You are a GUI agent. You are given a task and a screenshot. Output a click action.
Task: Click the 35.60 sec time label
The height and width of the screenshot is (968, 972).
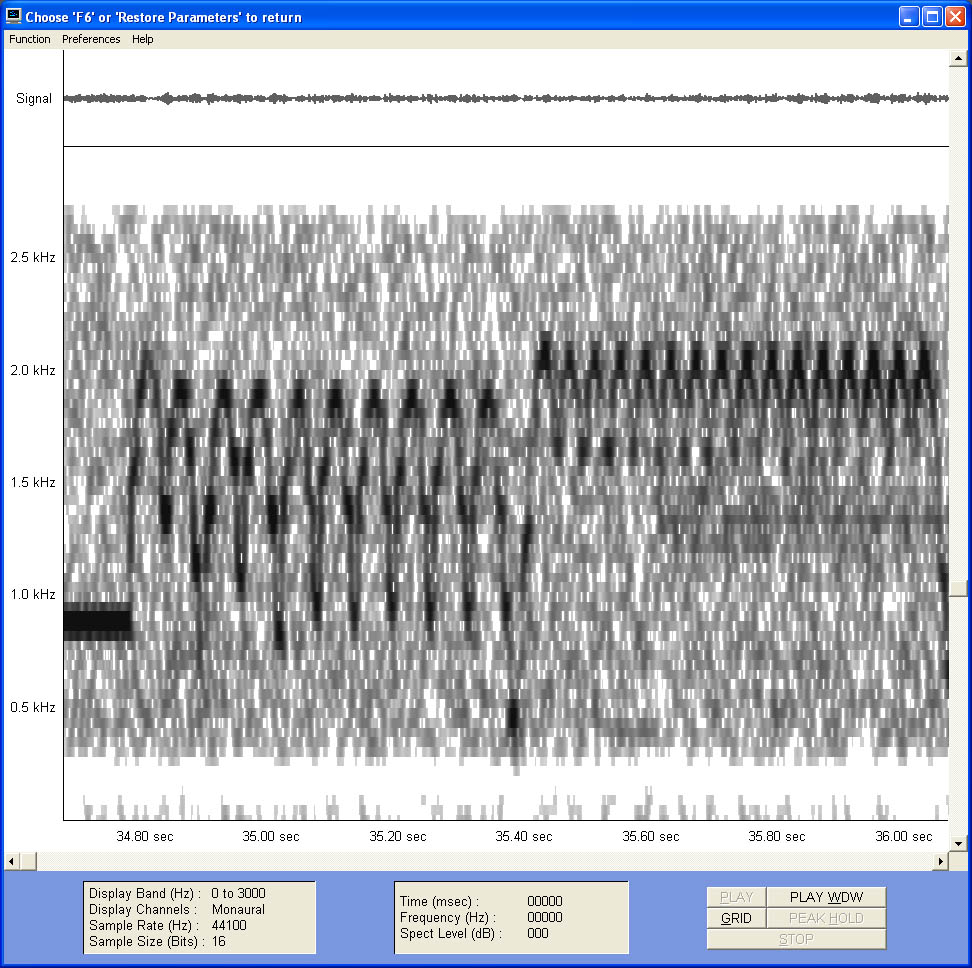651,836
